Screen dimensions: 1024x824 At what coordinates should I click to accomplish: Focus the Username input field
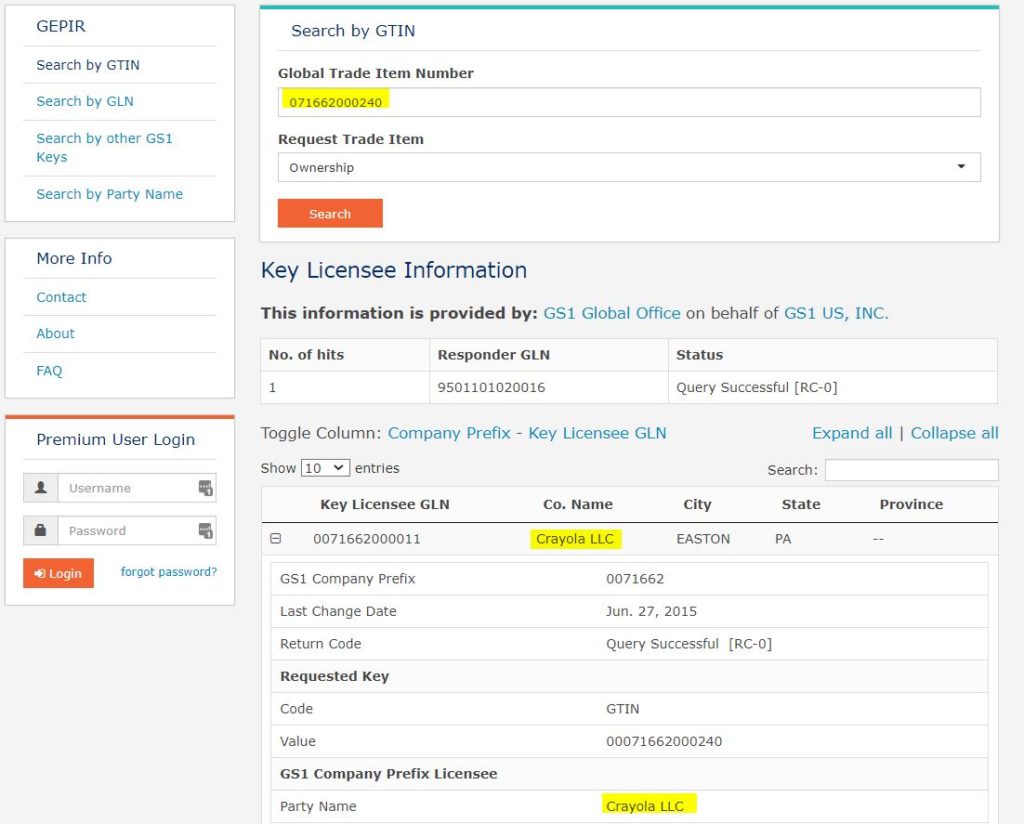[x=136, y=488]
